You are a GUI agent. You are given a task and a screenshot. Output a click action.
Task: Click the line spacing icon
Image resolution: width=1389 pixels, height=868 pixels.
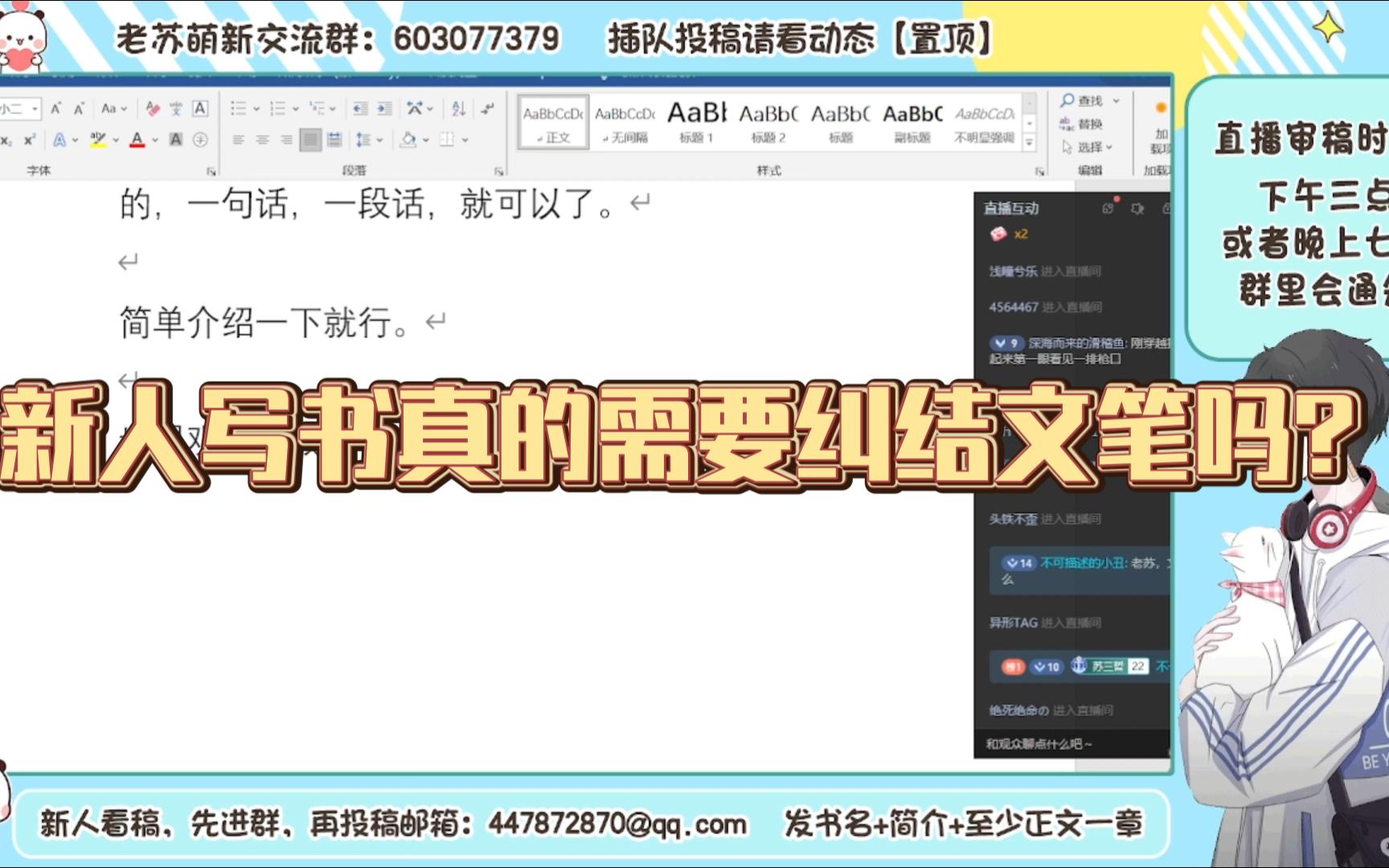click(x=363, y=140)
